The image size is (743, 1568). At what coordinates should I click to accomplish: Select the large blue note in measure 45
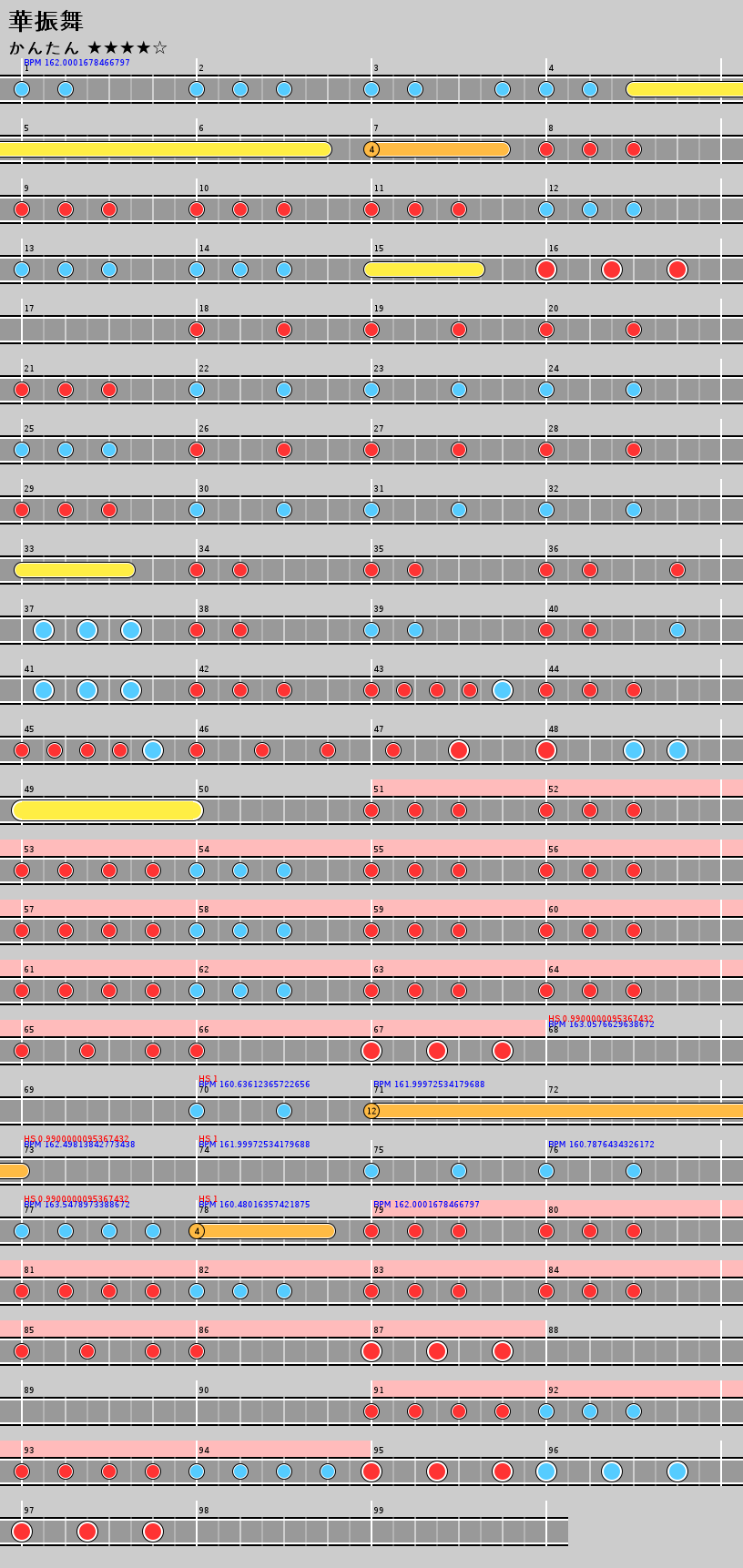(x=153, y=750)
